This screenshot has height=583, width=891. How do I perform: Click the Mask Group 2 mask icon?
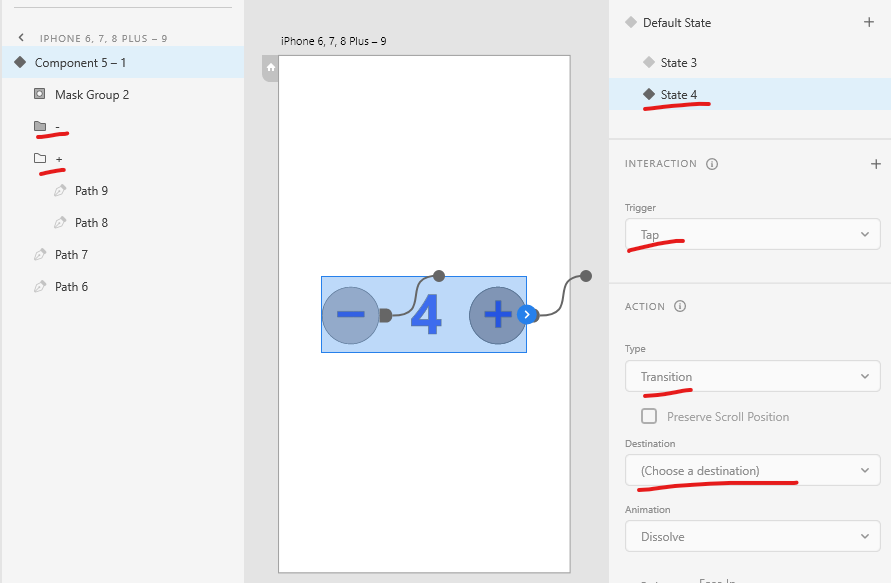(39, 94)
